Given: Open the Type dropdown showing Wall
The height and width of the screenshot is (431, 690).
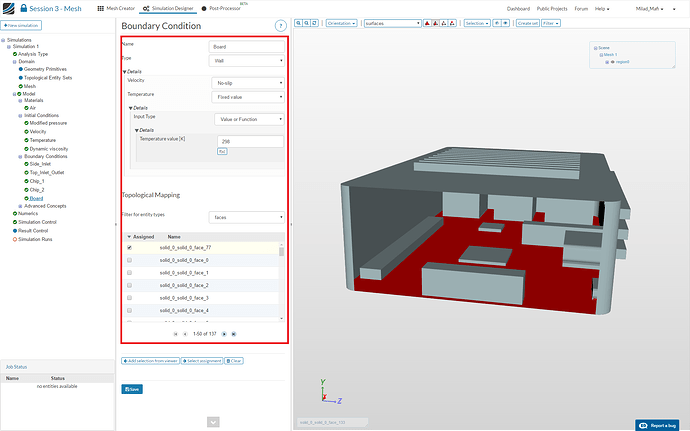Looking at the screenshot, I should [246, 60].
